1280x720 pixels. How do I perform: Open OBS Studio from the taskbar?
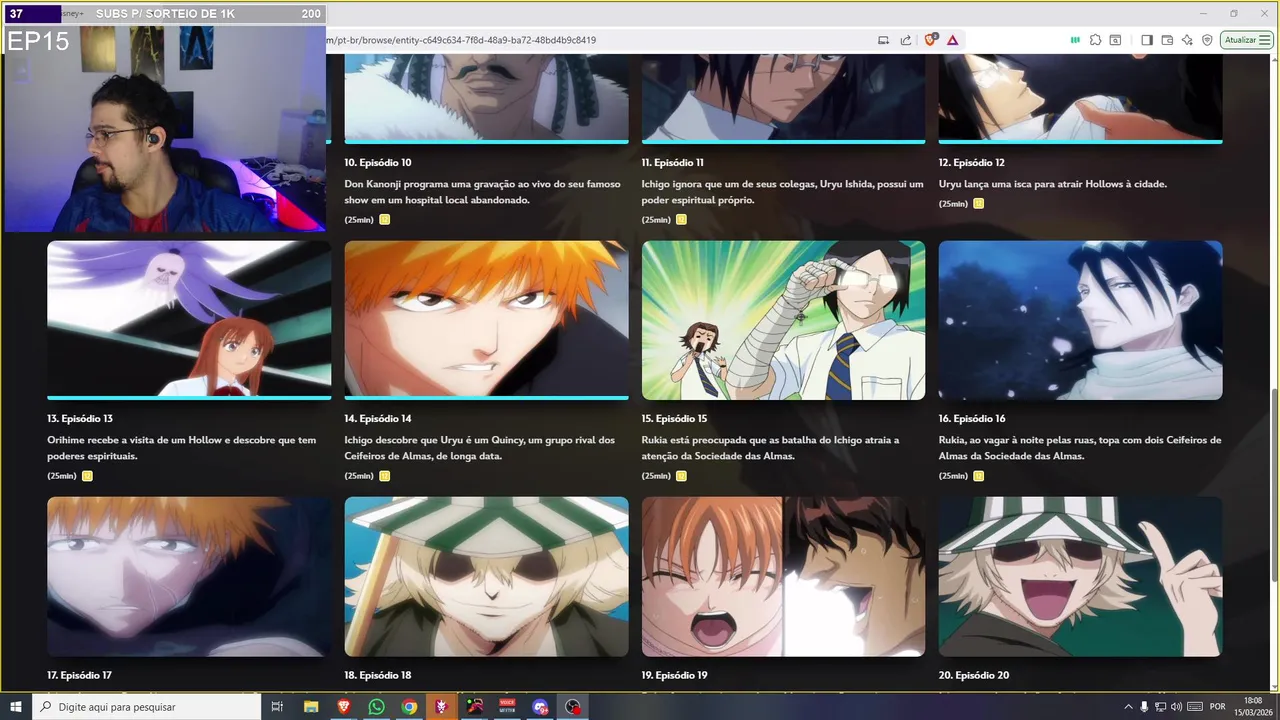573,706
